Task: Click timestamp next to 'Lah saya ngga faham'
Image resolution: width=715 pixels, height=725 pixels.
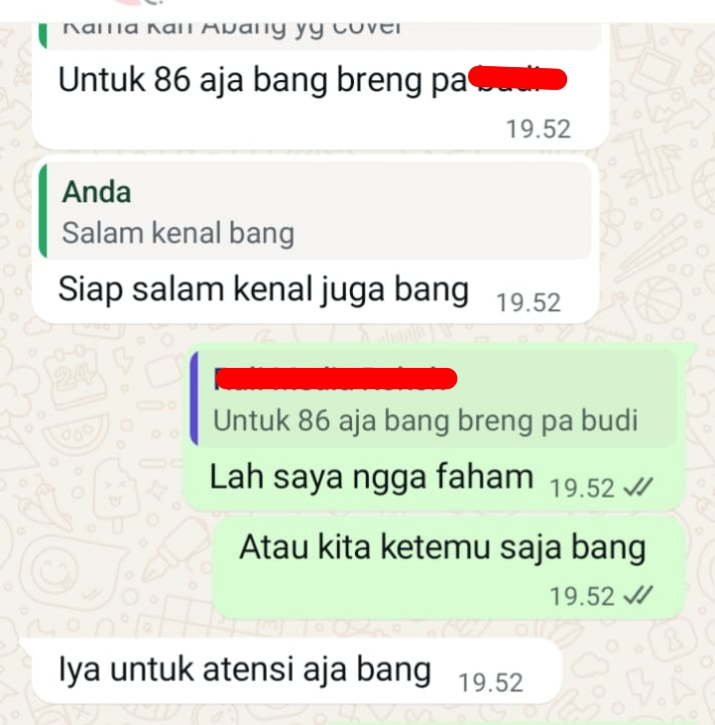Action: coord(582,488)
